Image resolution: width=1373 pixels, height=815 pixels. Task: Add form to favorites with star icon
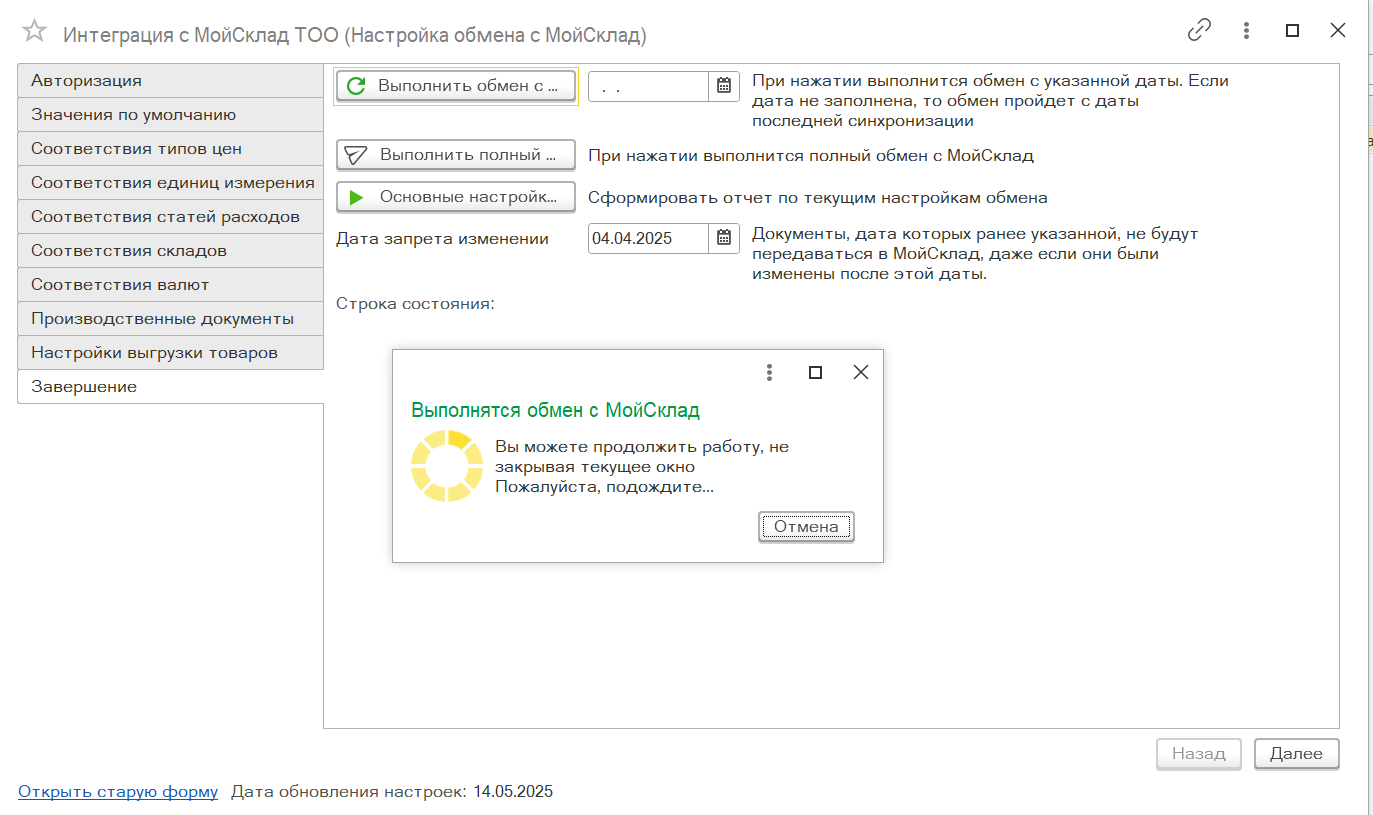click(34, 31)
